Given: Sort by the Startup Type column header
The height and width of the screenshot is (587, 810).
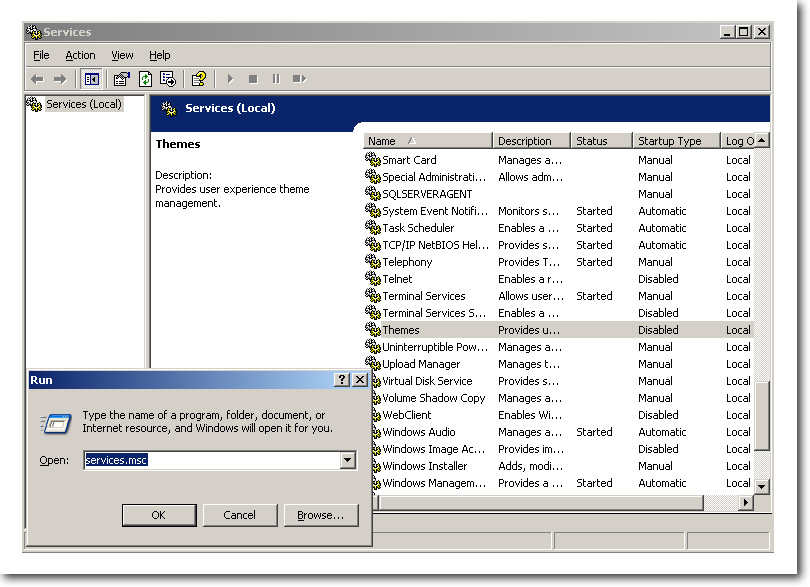Looking at the screenshot, I should tap(677, 141).
